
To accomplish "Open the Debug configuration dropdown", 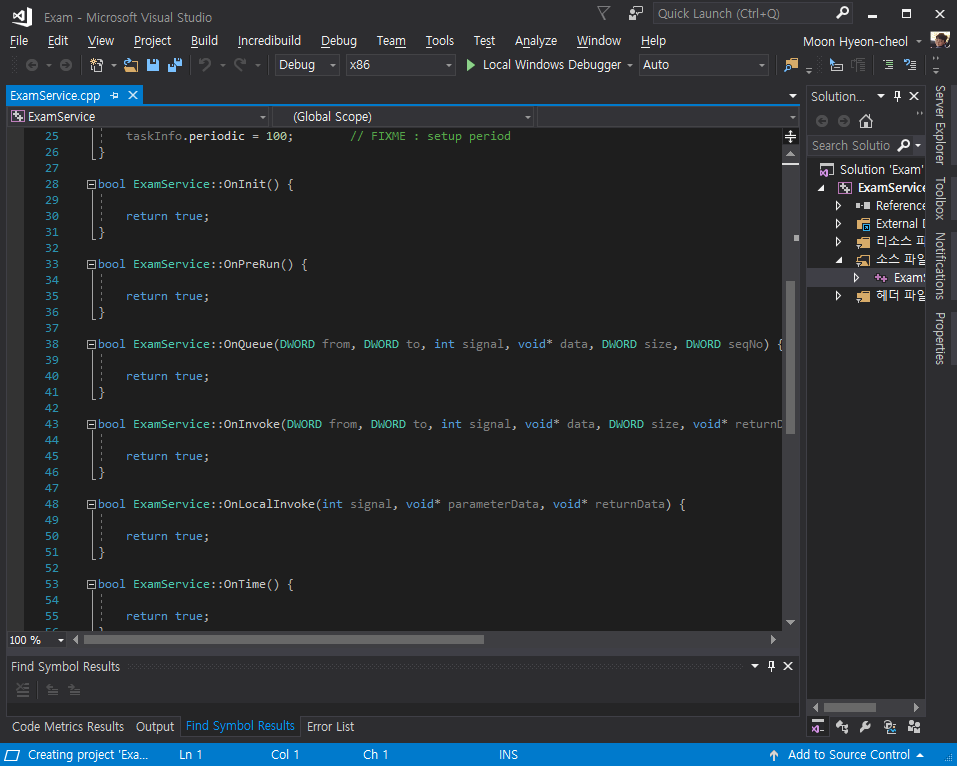I will 308,65.
